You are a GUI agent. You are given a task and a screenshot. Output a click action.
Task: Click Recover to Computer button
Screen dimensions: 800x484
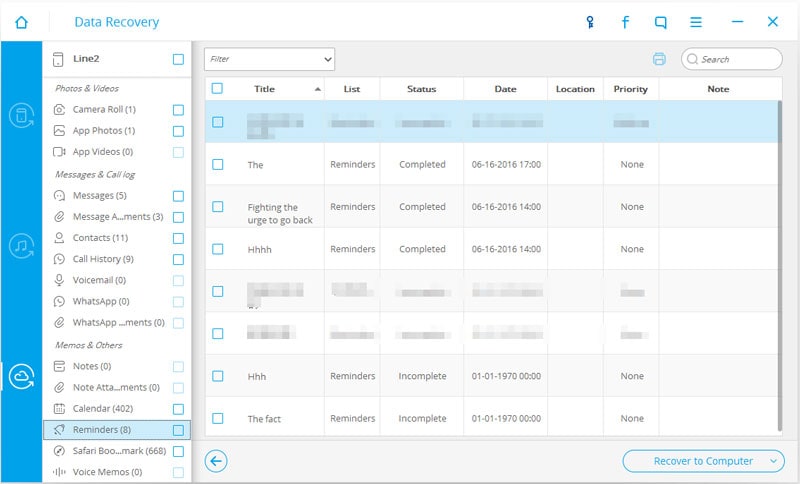click(x=704, y=461)
